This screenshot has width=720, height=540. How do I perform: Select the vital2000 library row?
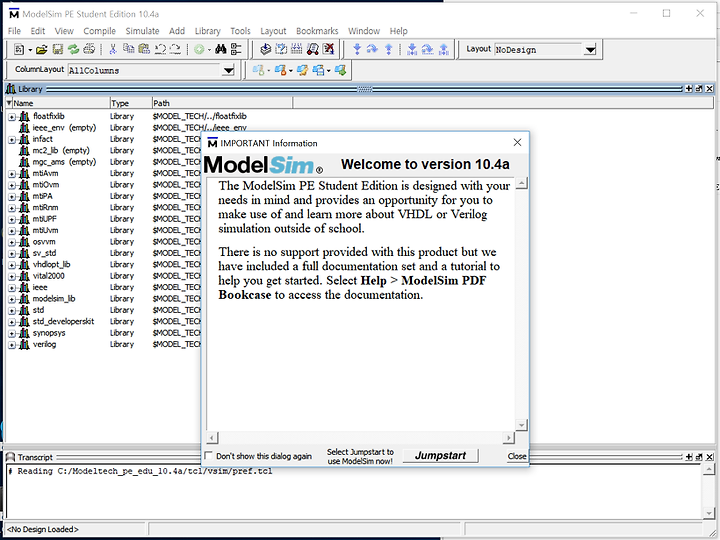pyautogui.click(x=48, y=276)
